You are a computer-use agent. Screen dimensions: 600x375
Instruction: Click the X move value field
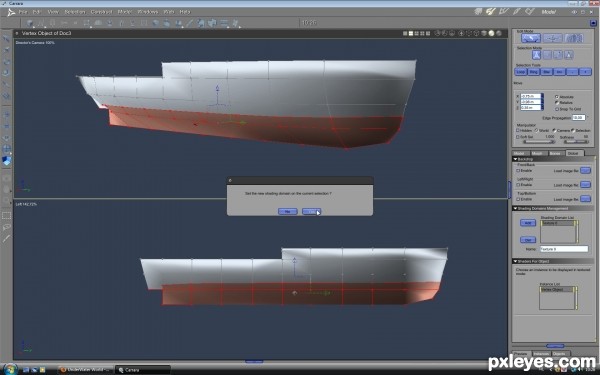[531, 96]
